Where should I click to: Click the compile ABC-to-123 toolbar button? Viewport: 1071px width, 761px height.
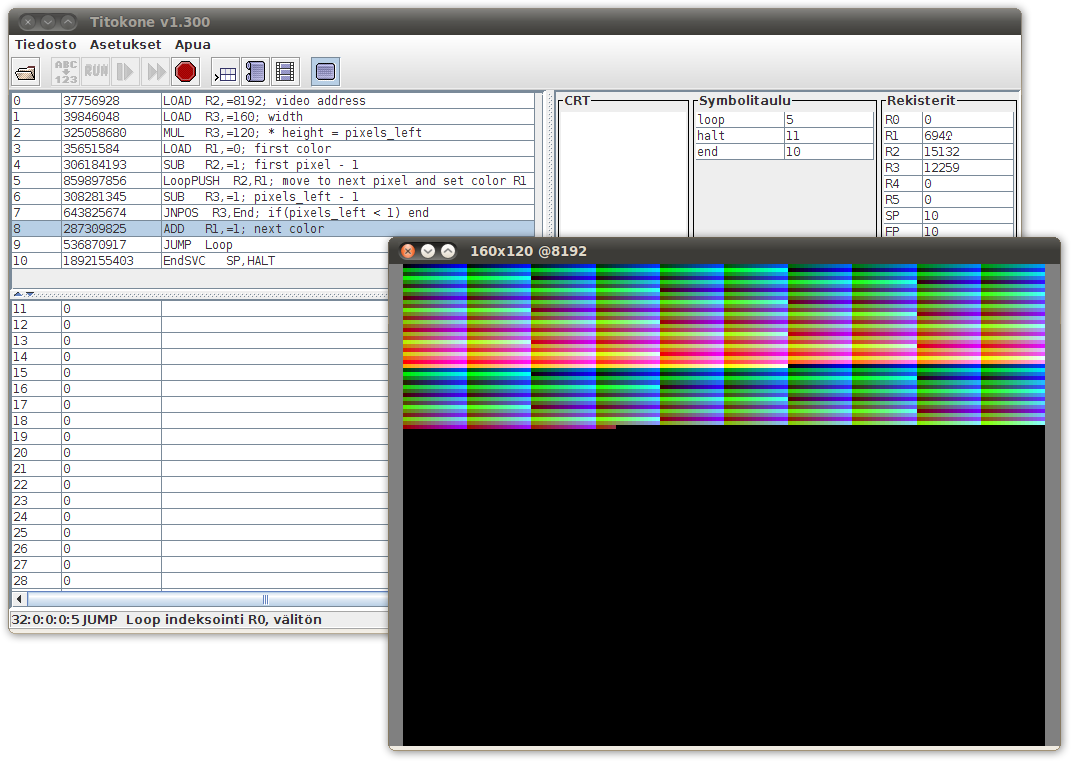(x=66, y=72)
